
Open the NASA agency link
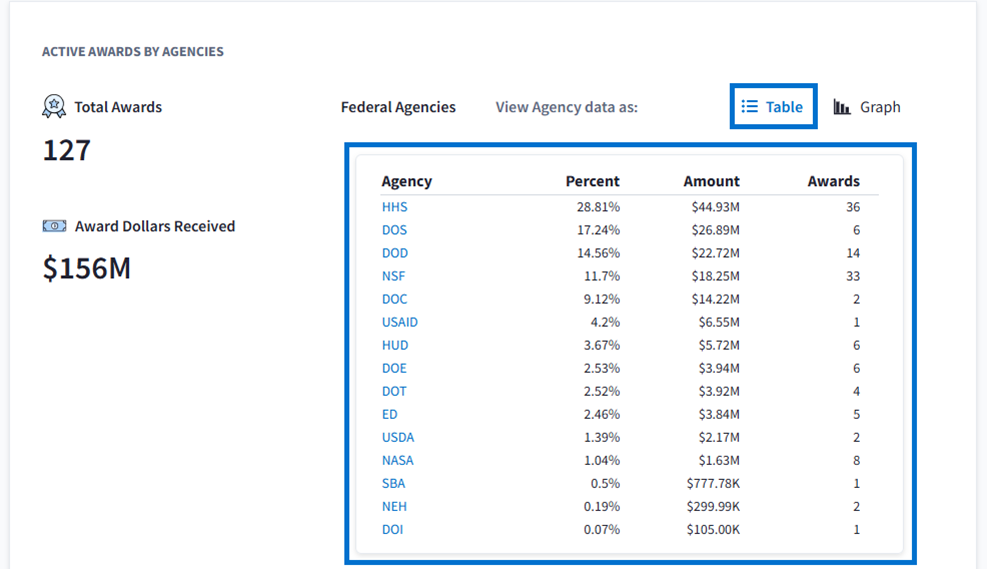pyautogui.click(x=397, y=460)
